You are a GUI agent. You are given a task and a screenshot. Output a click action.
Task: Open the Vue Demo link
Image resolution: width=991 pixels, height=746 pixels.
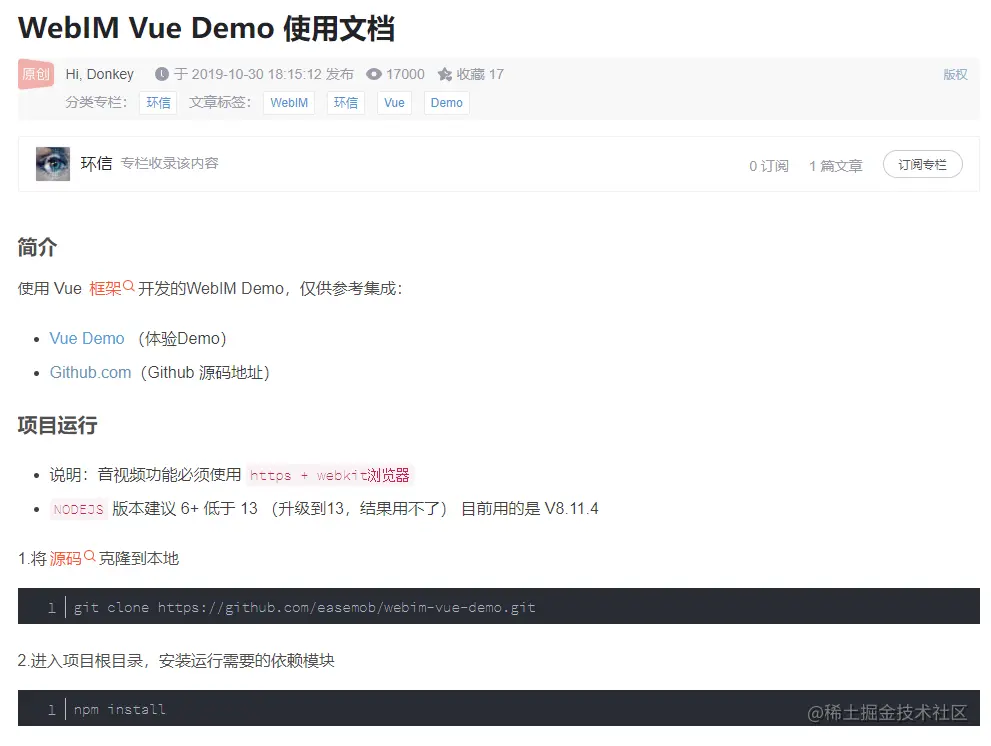87,338
